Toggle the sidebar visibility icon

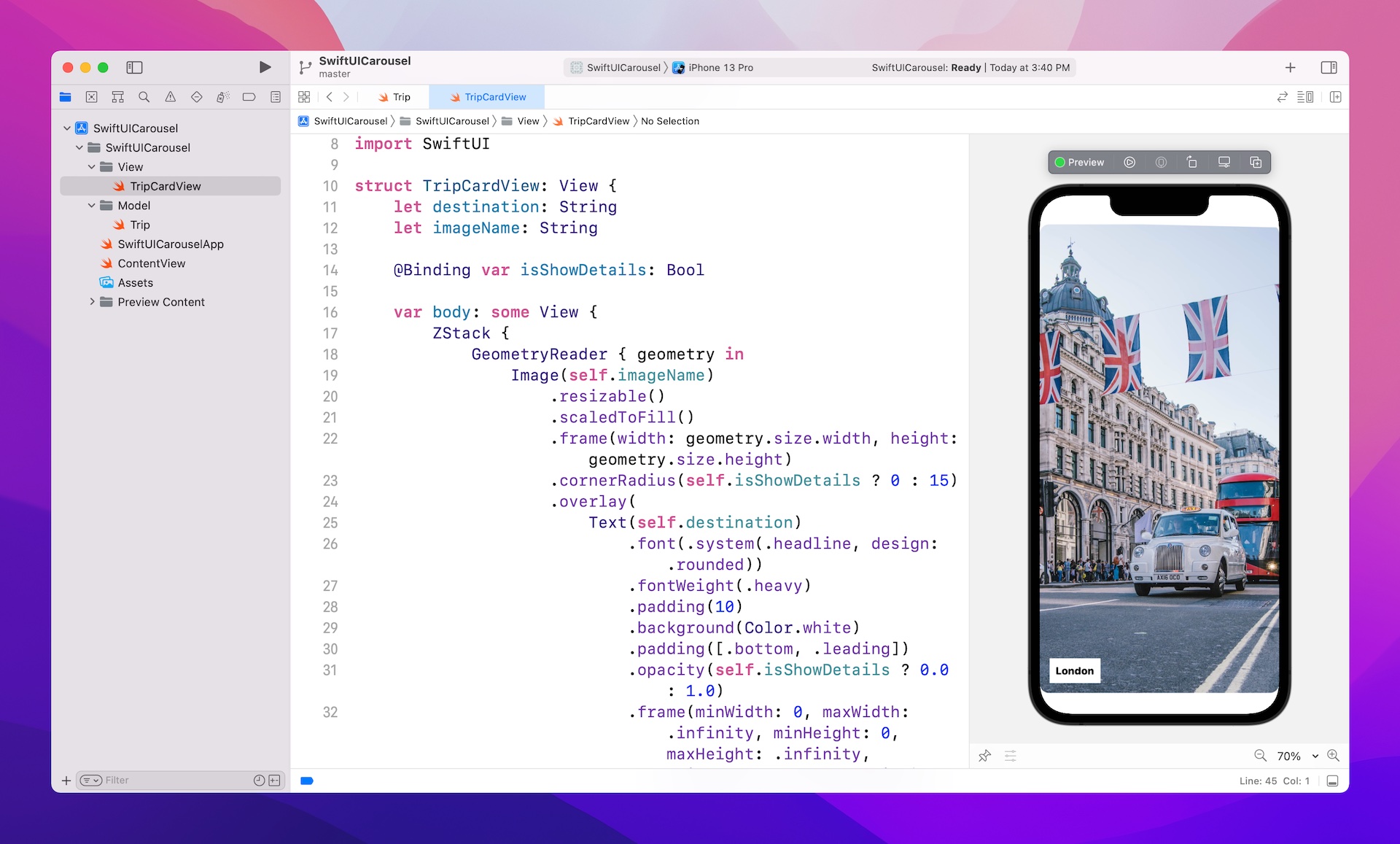point(135,67)
